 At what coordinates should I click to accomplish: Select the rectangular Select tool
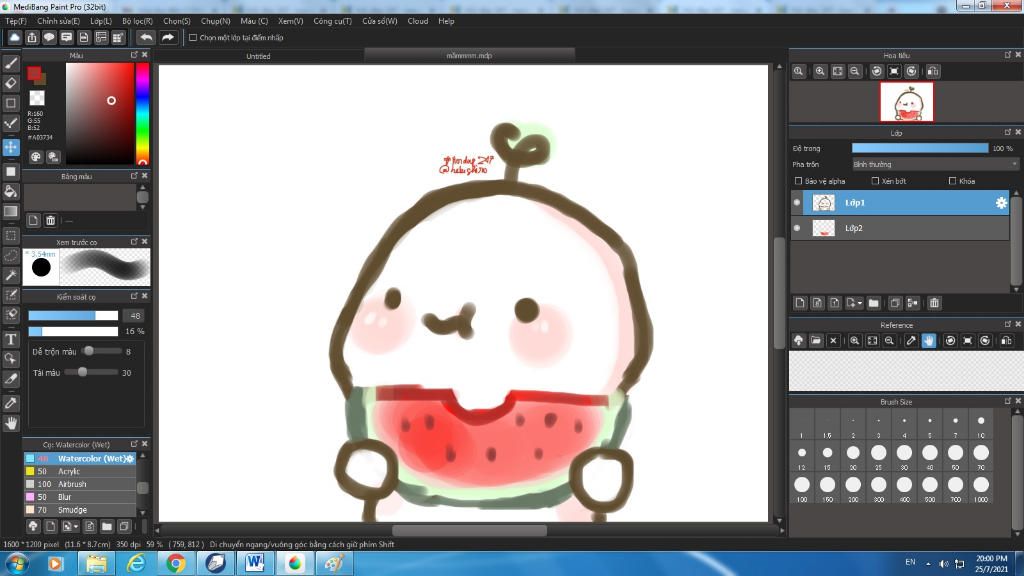[x=11, y=235]
